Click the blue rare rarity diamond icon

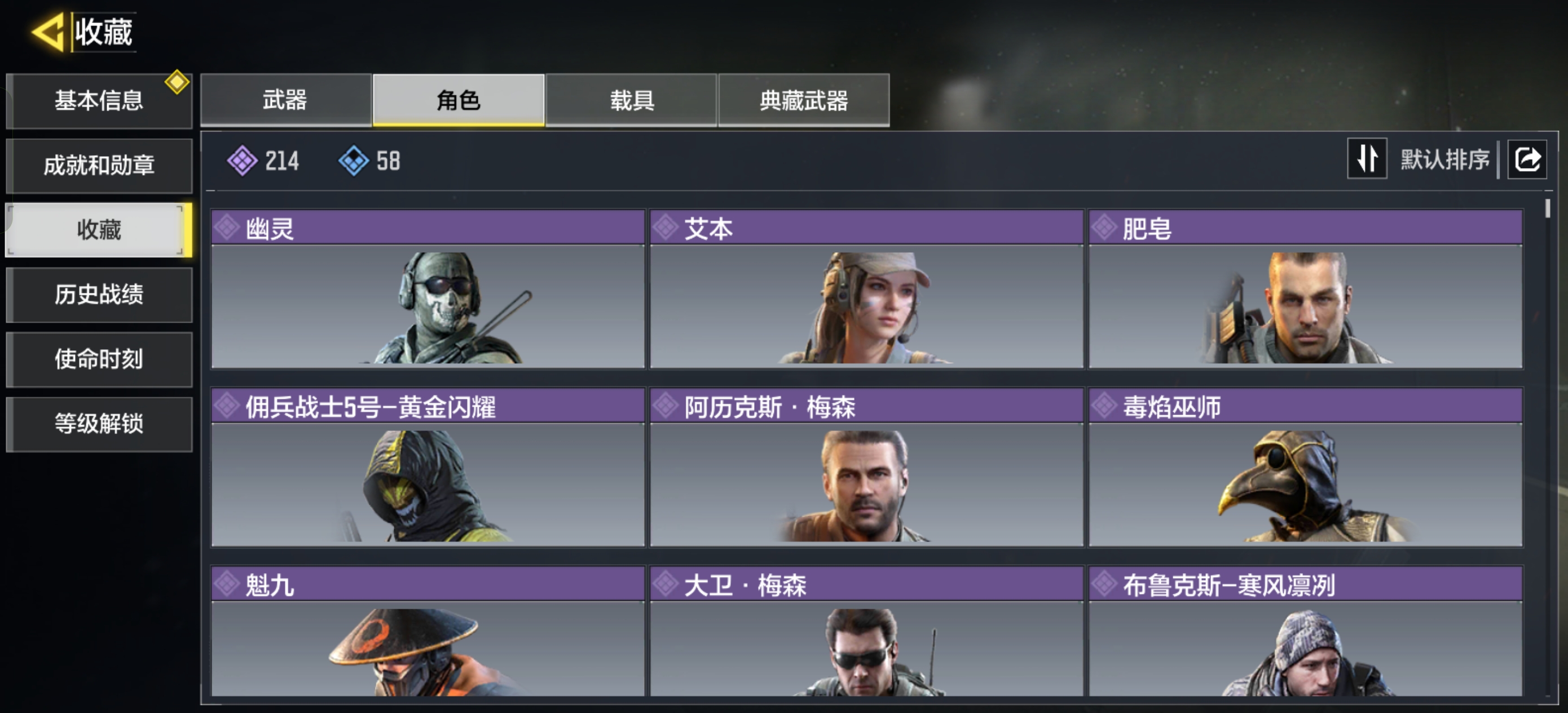[x=354, y=161]
